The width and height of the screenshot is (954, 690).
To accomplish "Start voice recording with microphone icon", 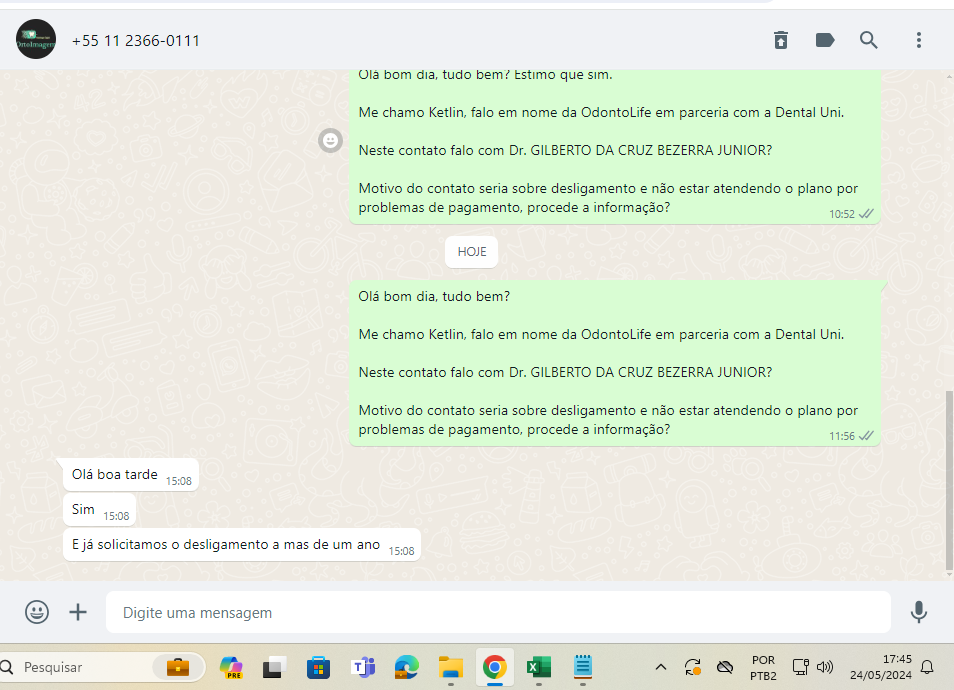I will (918, 612).
